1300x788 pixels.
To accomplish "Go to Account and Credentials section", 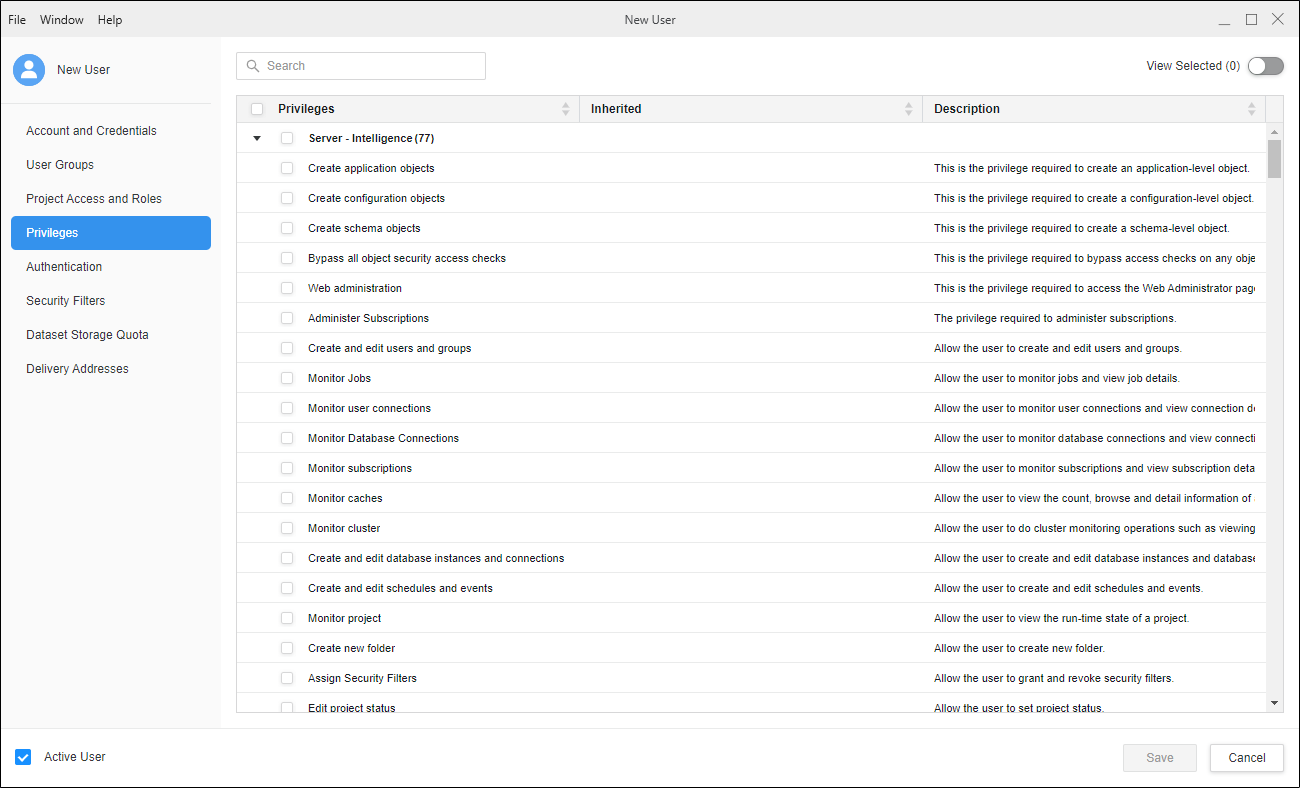I will [x=91, y=131].
